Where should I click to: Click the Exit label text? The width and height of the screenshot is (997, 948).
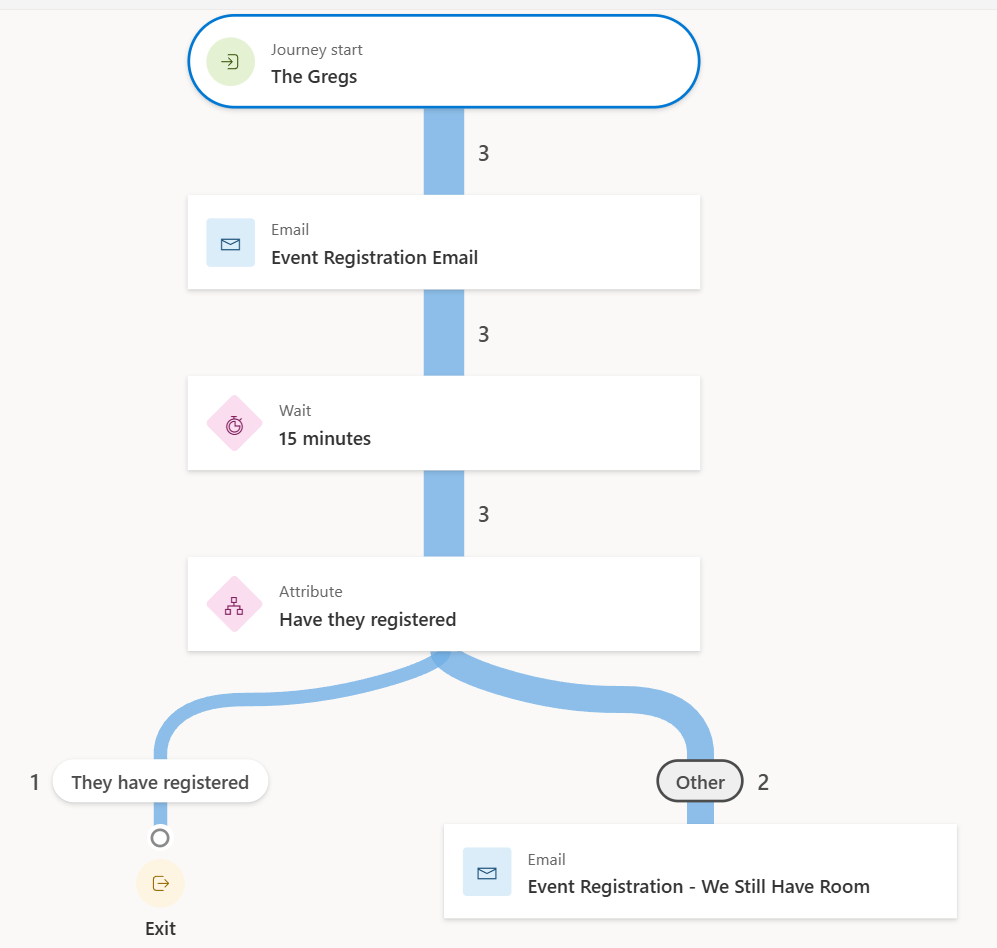click(x=160, y=929)
